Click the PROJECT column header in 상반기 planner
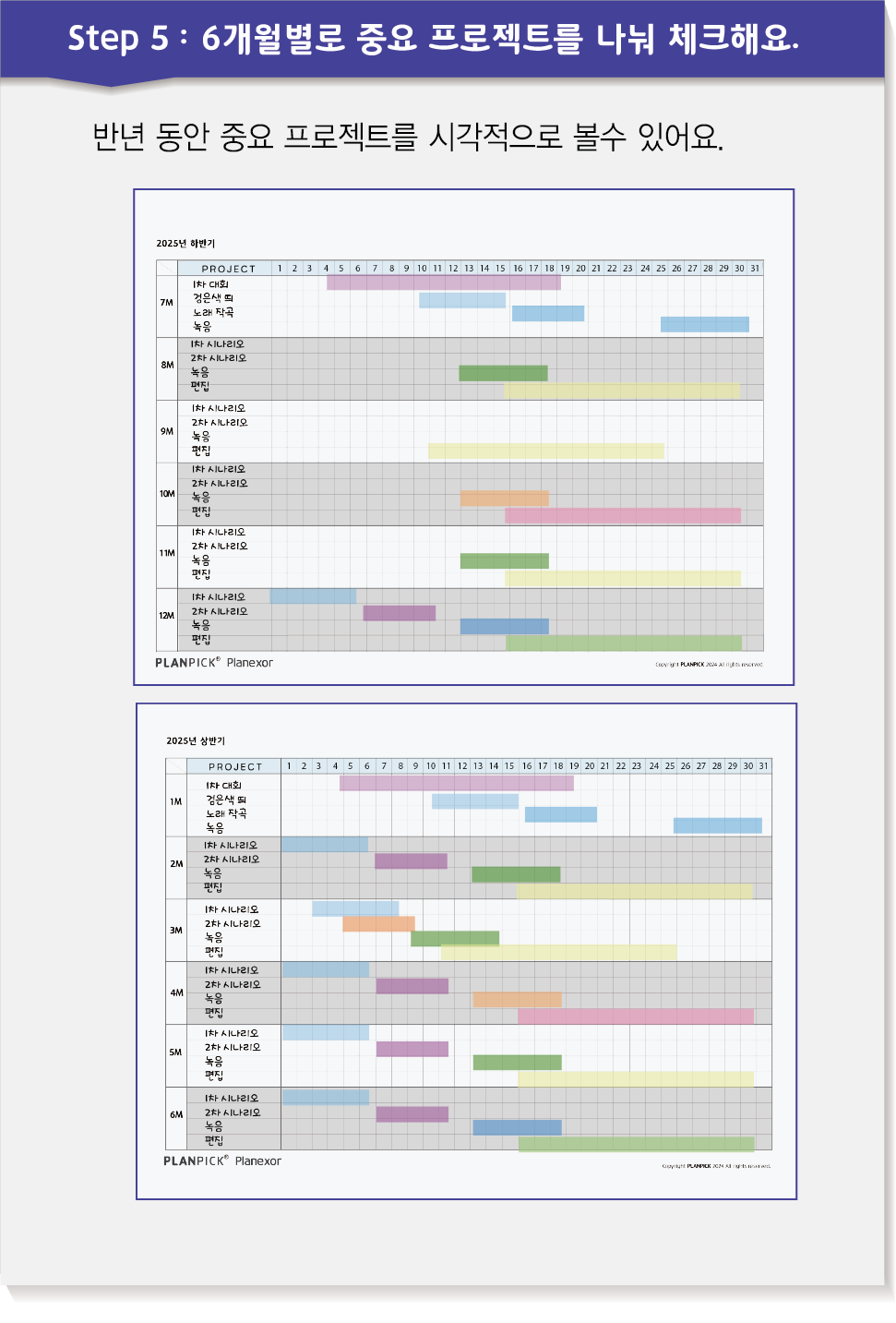 235,766
